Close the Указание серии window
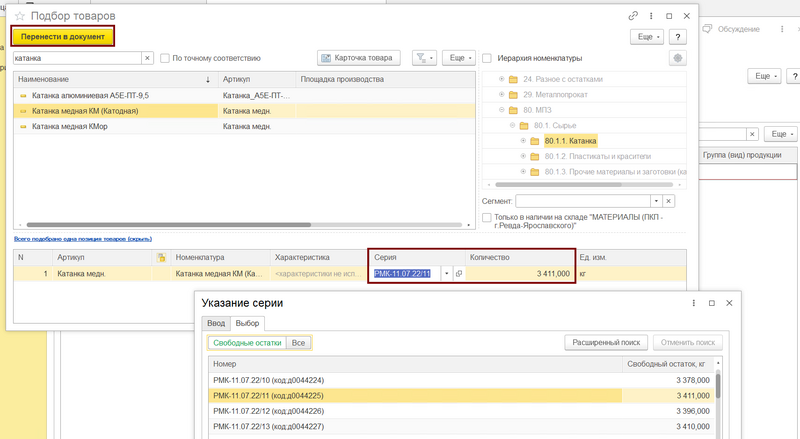Viewport: 800px width, 439px height. [729, 303]
